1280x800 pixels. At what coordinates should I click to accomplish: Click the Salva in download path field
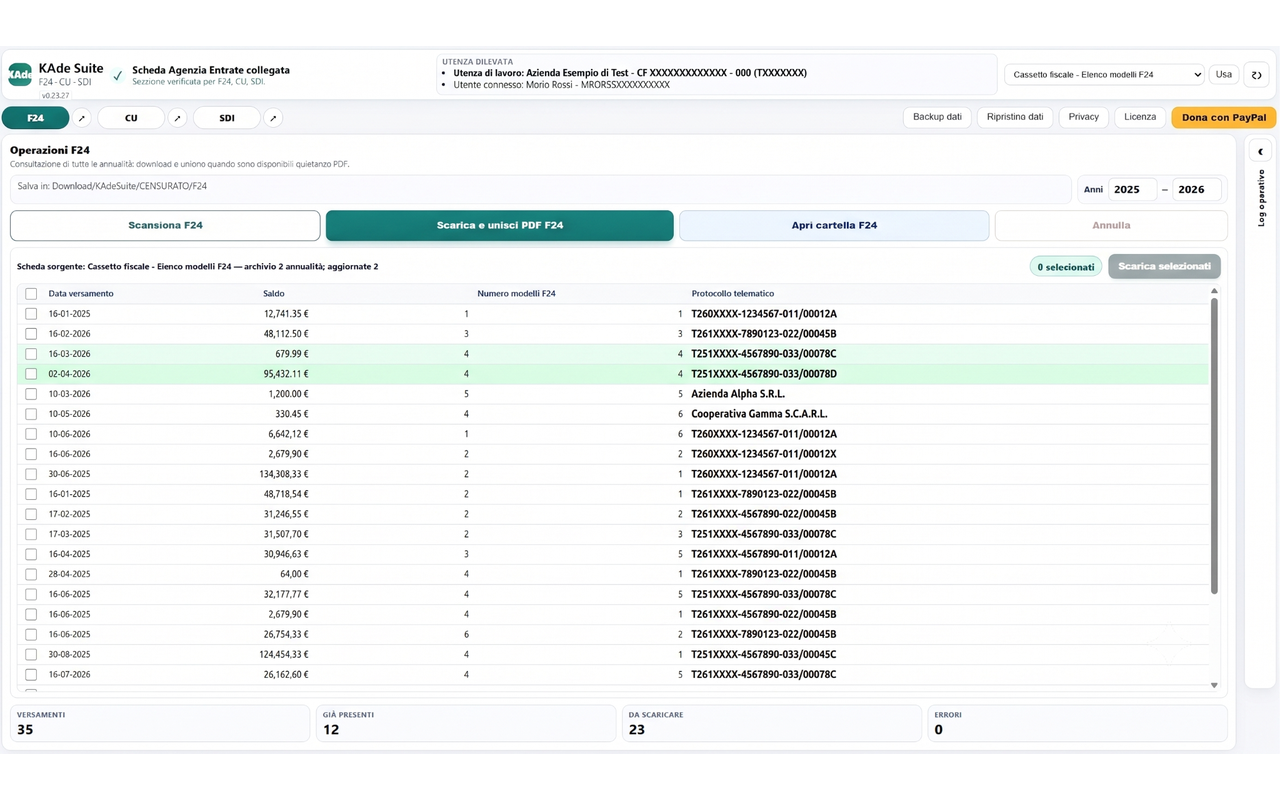click(541, 189)
